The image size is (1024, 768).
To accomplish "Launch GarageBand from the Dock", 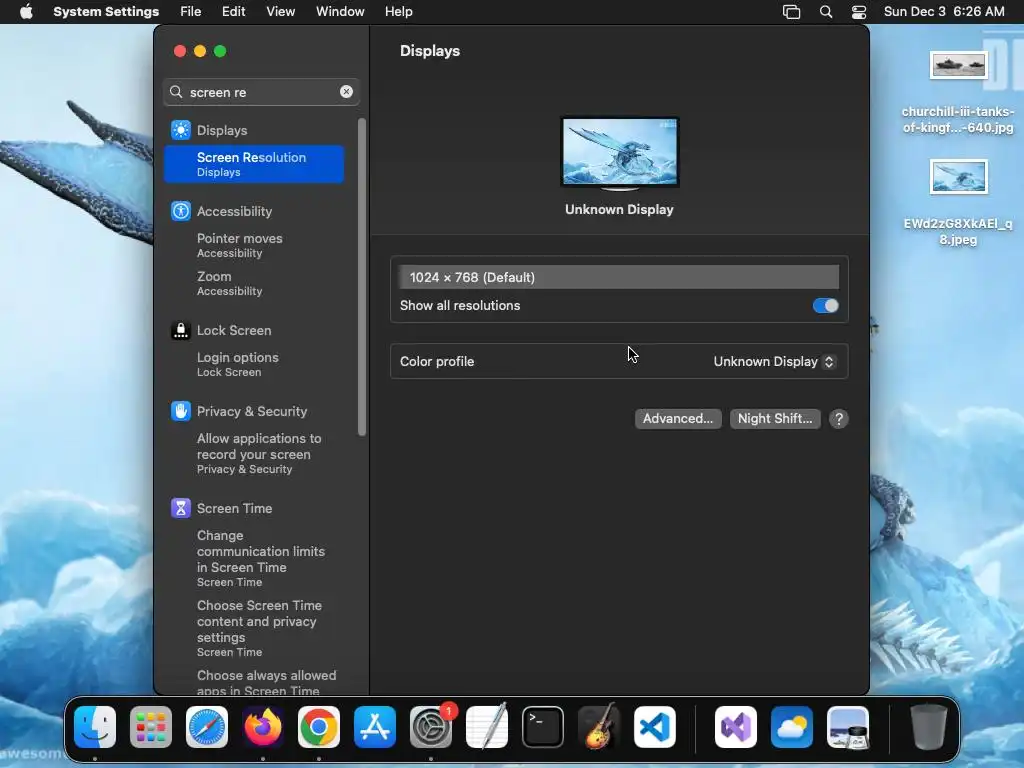I will [x=599, y=727].
